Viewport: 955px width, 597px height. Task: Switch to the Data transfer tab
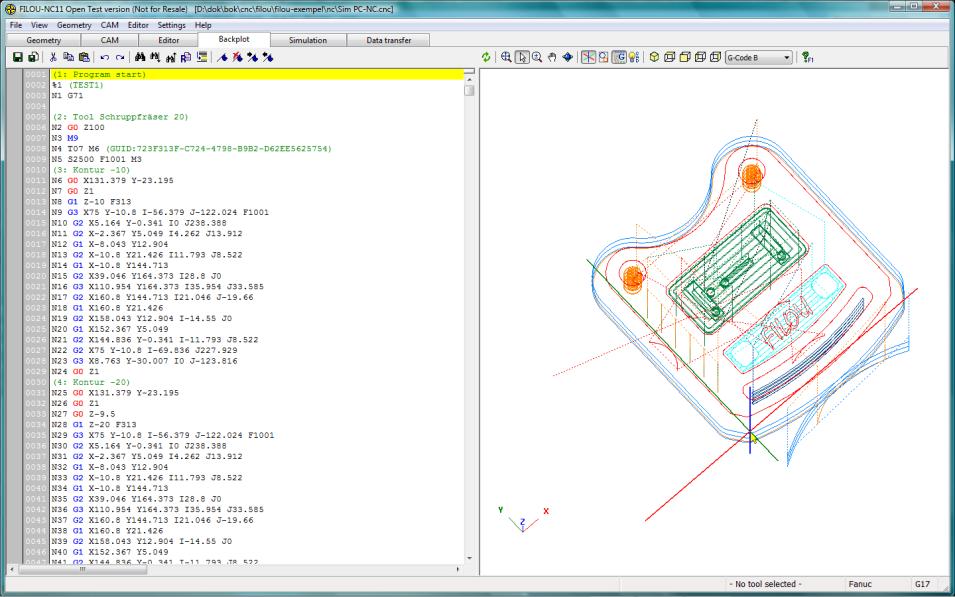click(x=389, y=40)
